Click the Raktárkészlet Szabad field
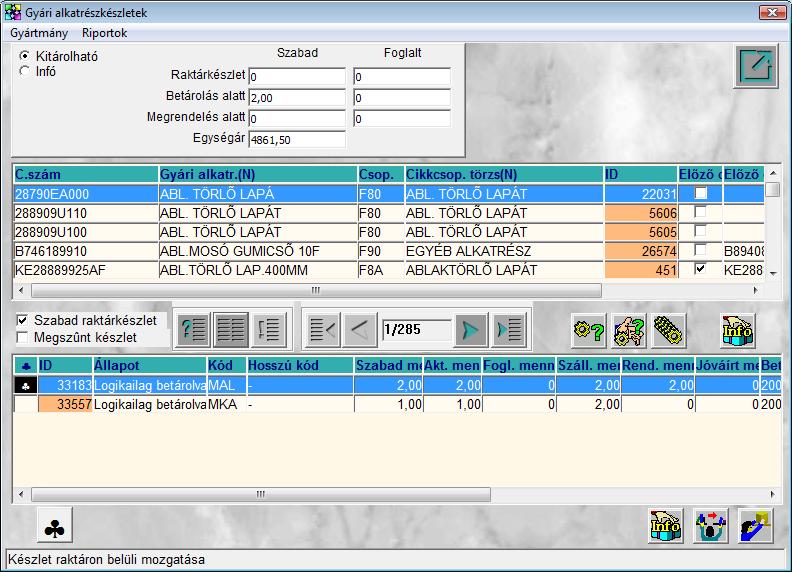 pyautogui.click(x=297, y=76)
